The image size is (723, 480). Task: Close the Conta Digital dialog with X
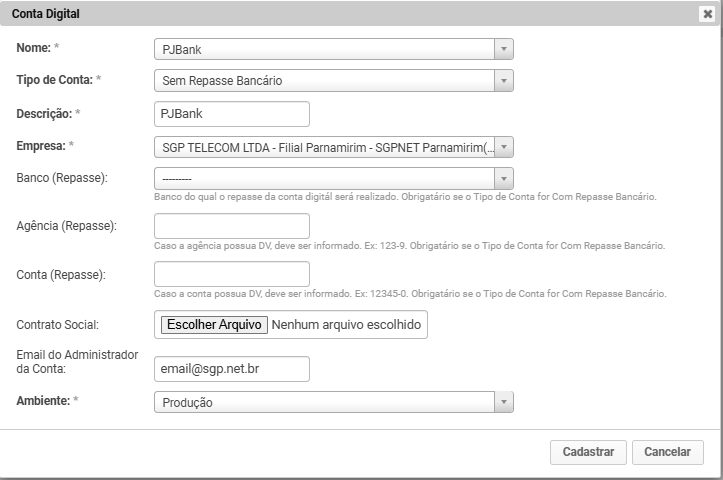(x=707, y=14)
